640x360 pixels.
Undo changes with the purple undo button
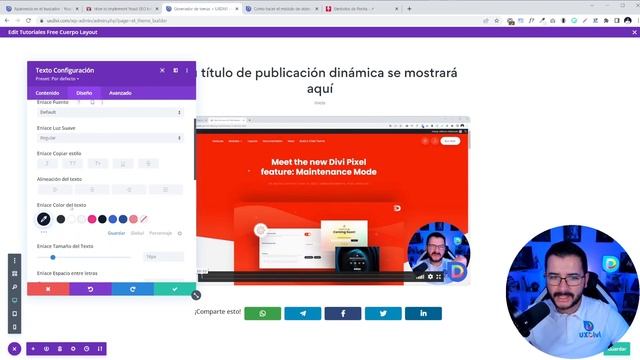[x=91, y=289]
